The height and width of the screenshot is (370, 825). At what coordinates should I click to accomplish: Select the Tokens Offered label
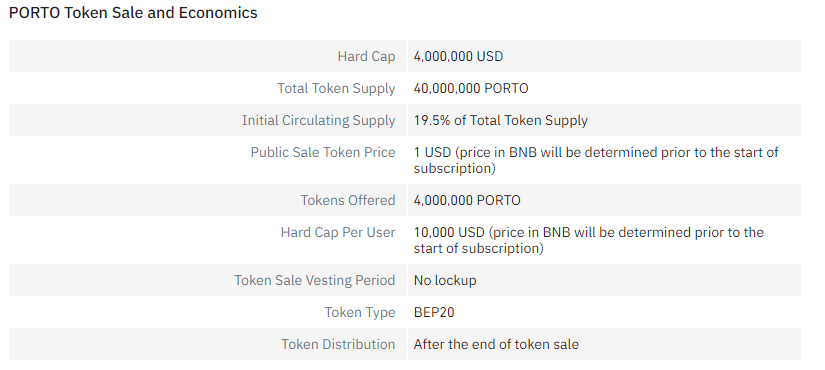point(348,201)
